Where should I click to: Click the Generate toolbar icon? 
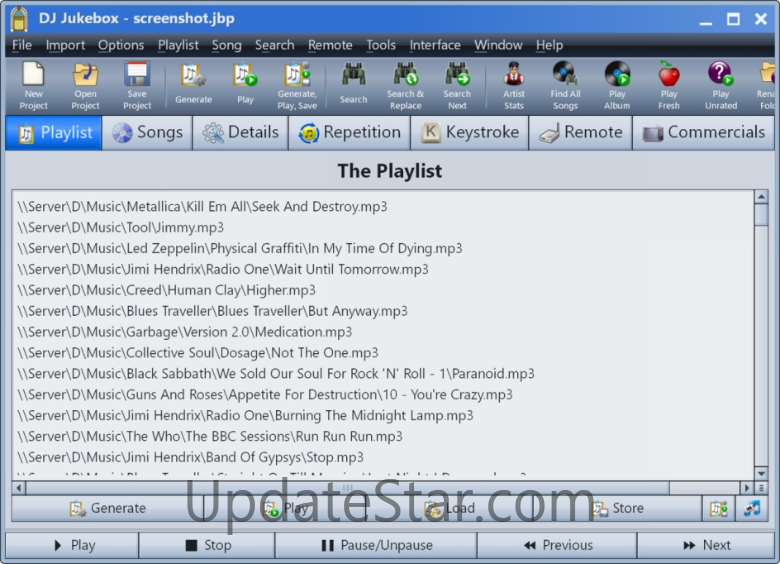point(193,76)
